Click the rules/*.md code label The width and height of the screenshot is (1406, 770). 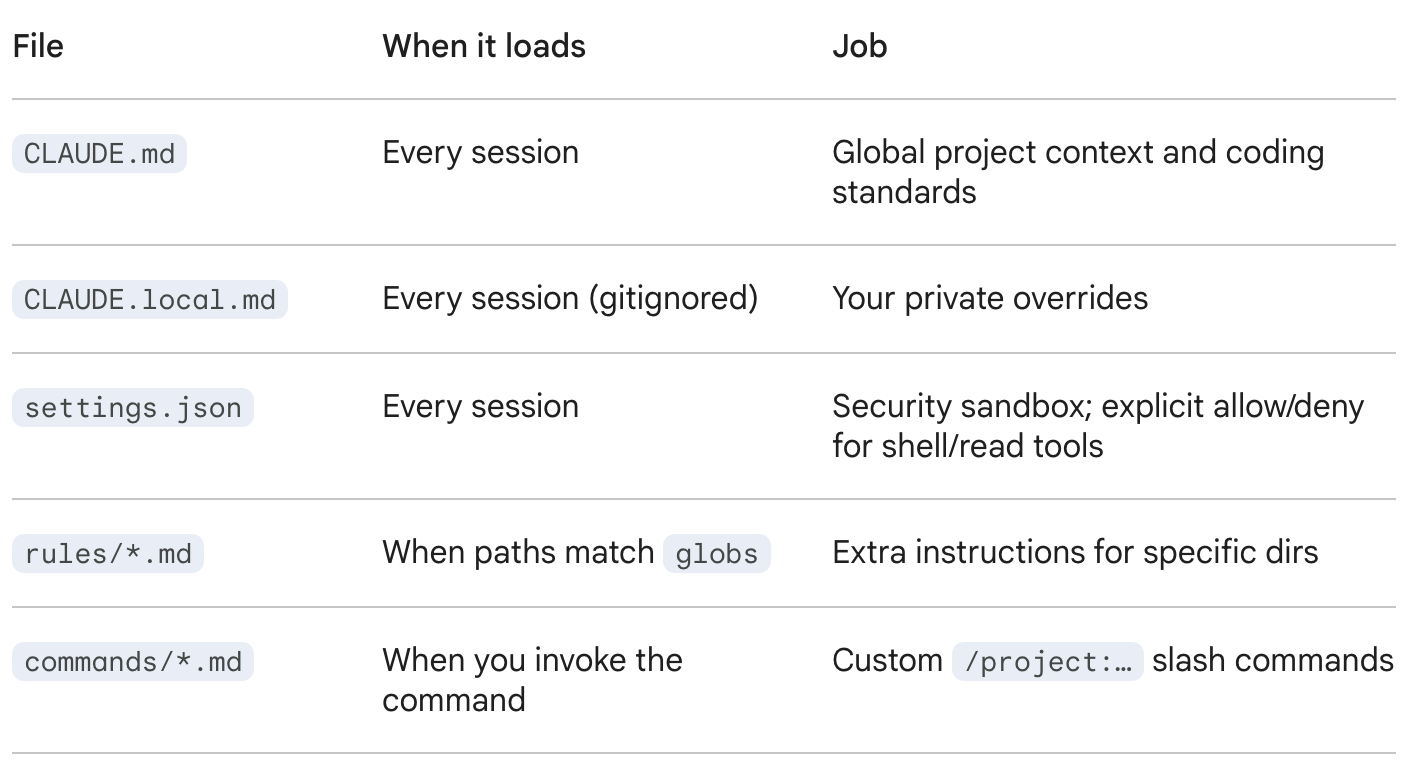(x=108, y=554)
